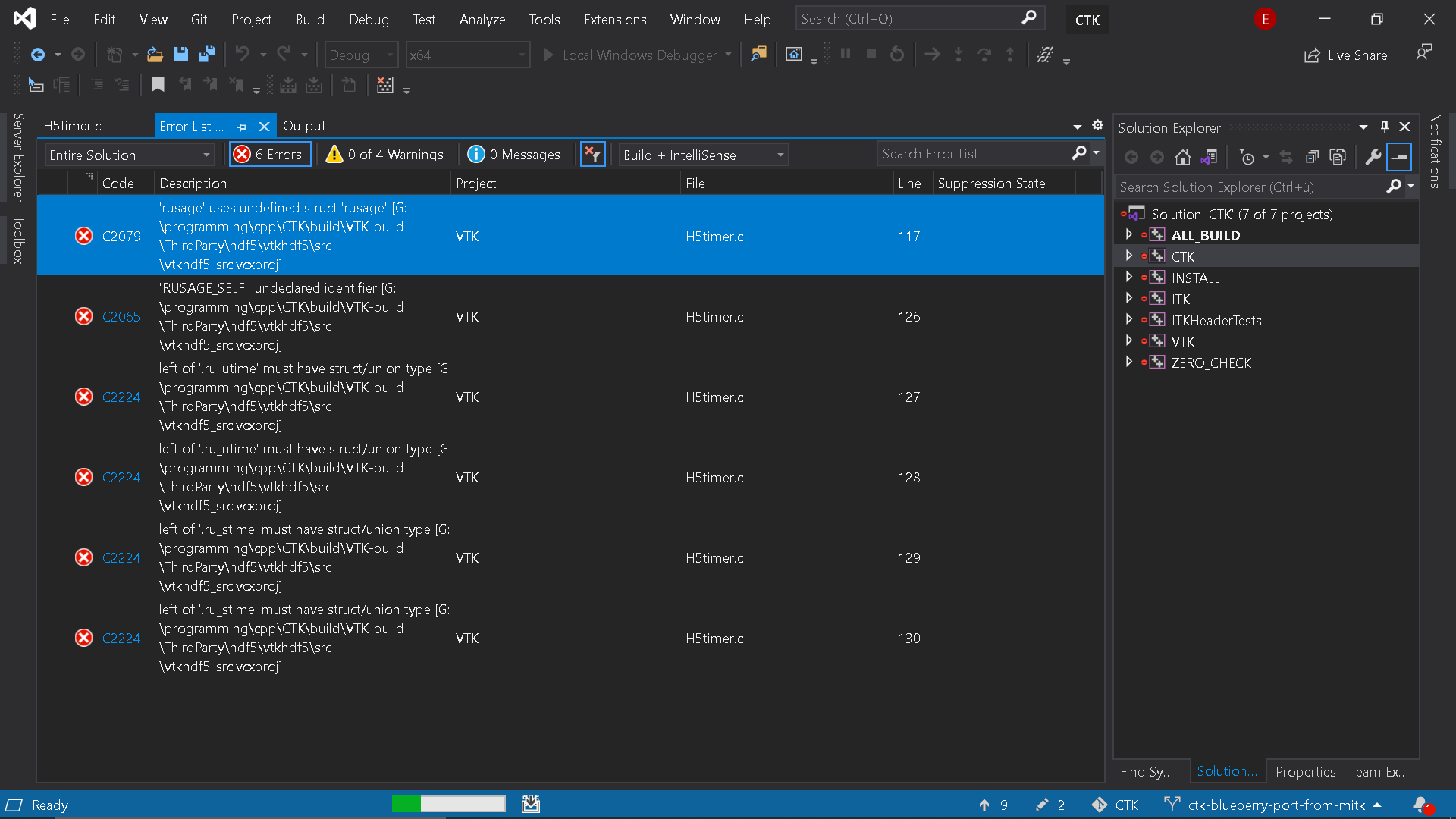Toggle the 0 of 4 Warnings filter
This screenshot has width=1456, height=819.
385,154
